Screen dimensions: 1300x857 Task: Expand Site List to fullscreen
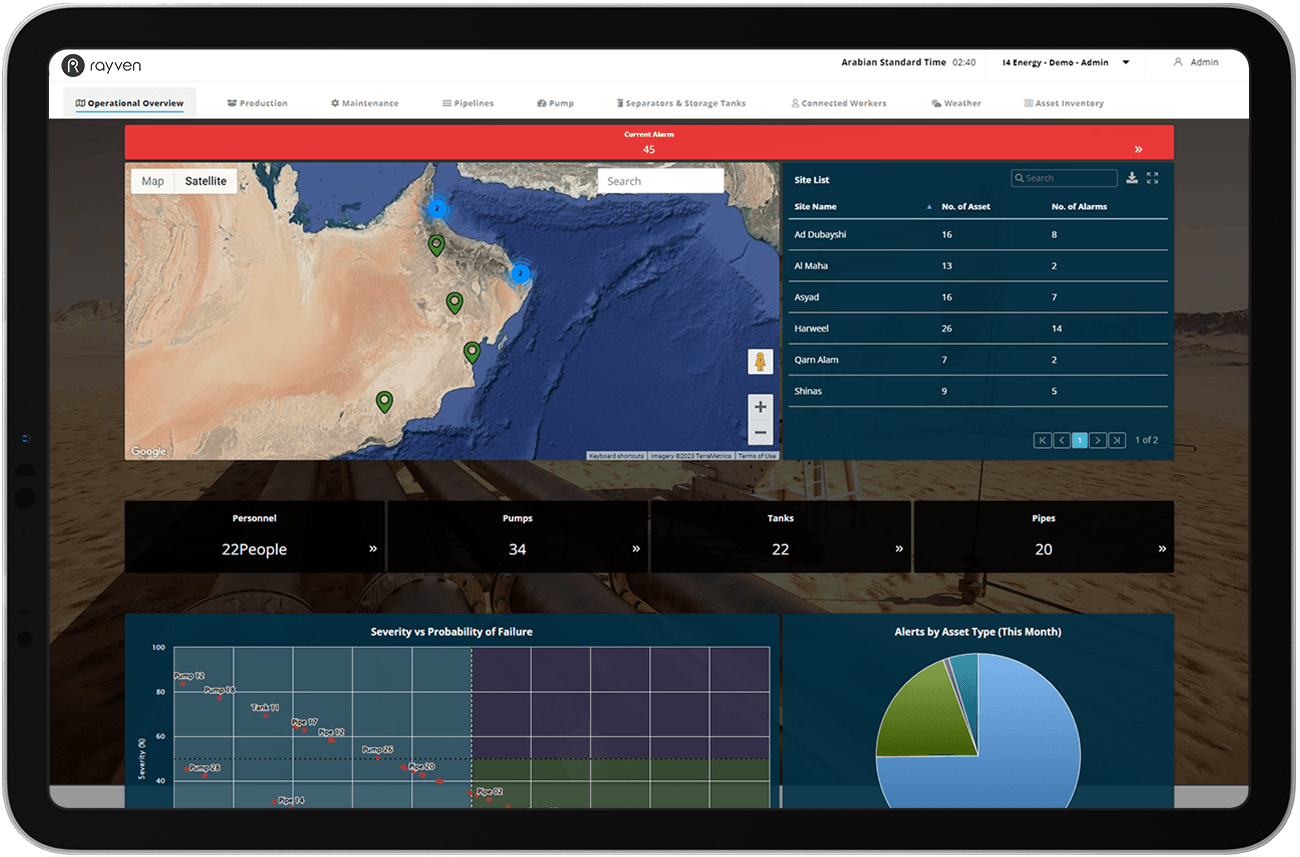pos(1153,178)
